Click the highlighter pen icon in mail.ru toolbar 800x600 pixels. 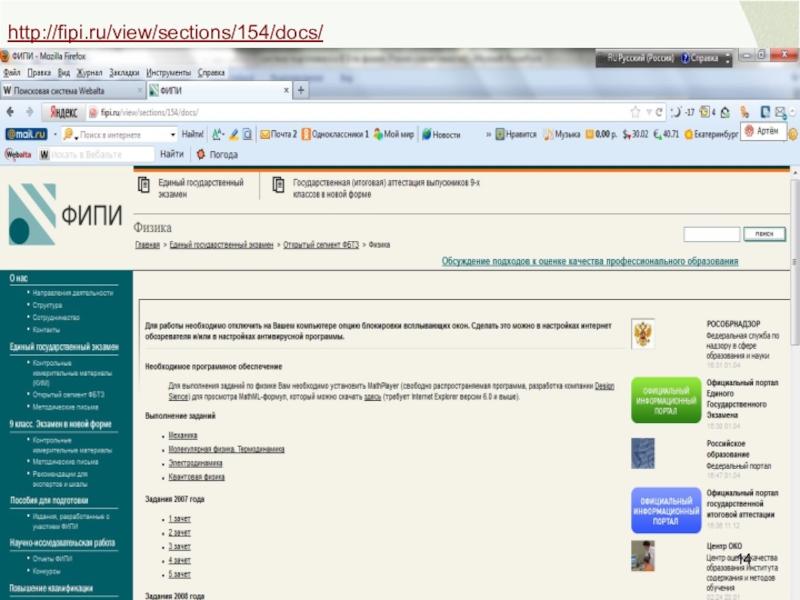point(234,134)
